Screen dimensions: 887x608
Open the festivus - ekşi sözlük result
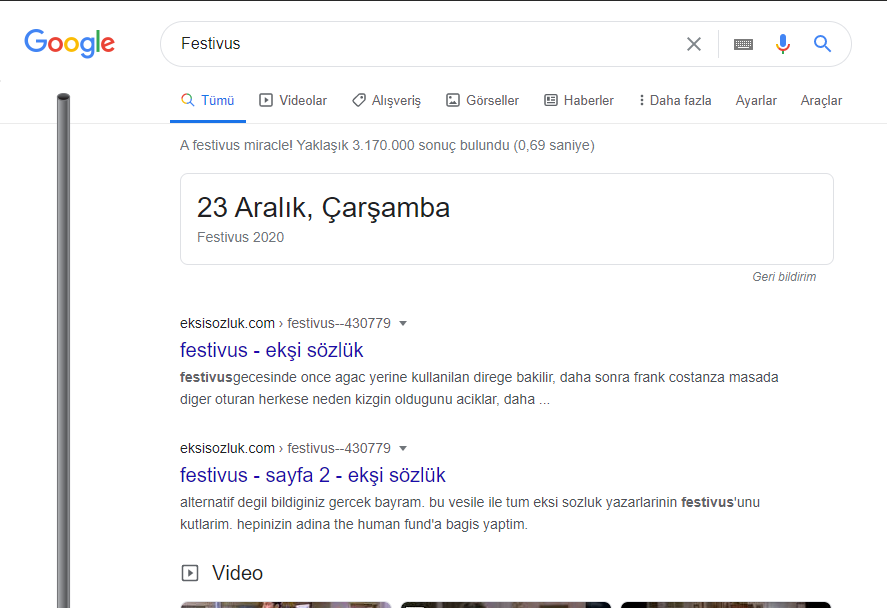(271, 350)
